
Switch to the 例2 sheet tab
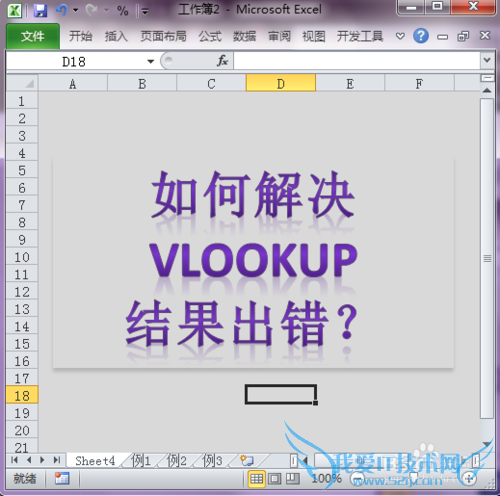click(177, 461)
